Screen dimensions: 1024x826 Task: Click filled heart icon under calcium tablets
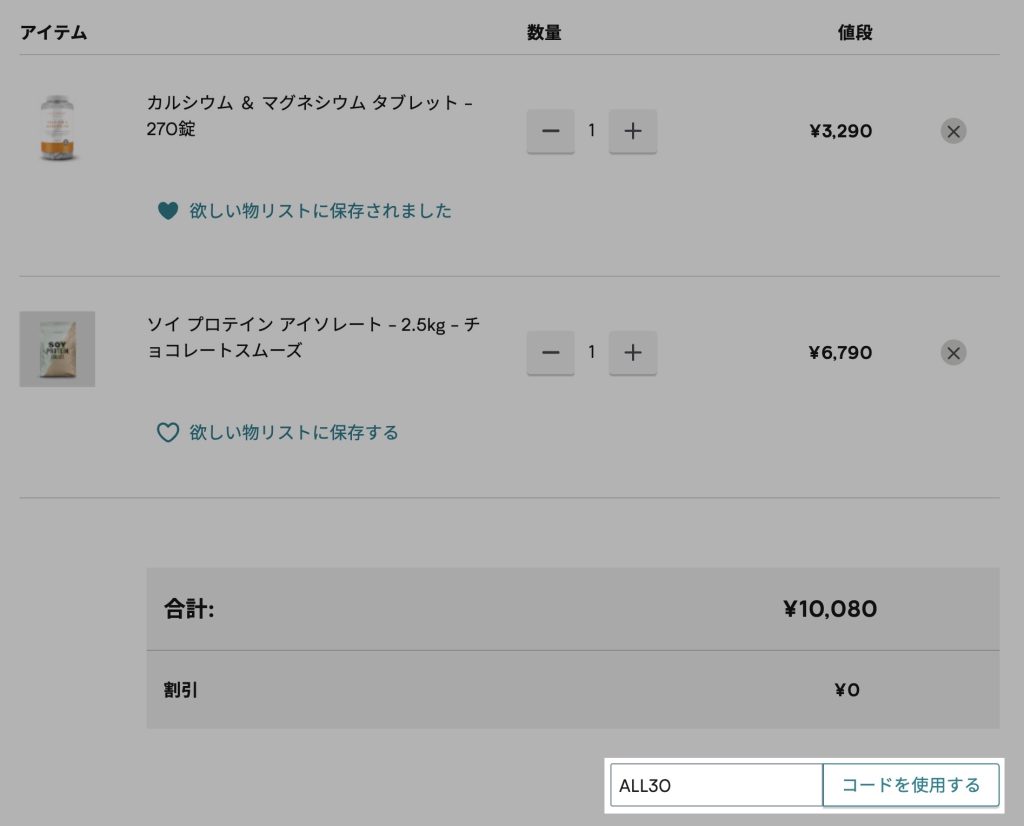click(168, 211)
